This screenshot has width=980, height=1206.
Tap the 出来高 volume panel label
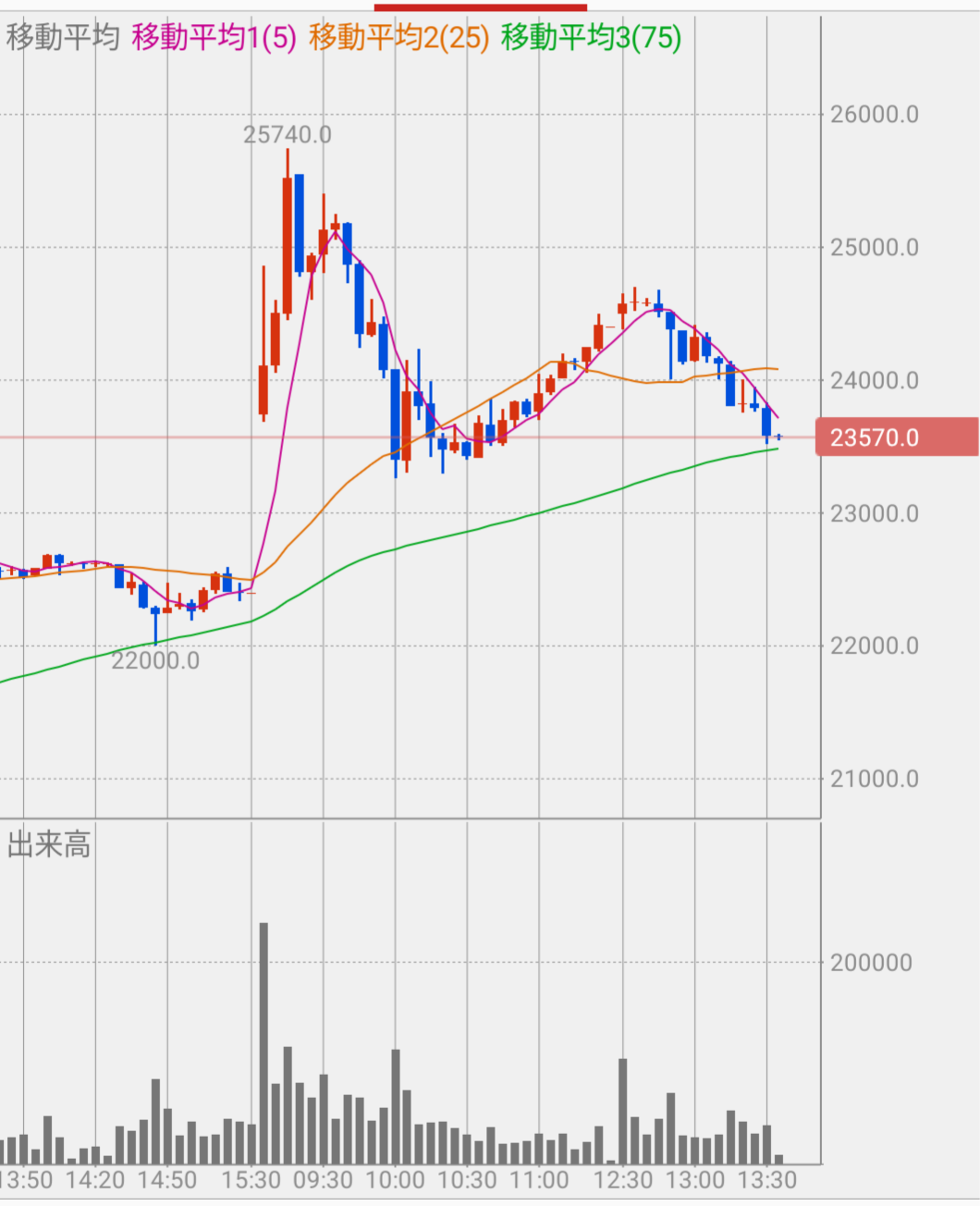click(49, 844)
